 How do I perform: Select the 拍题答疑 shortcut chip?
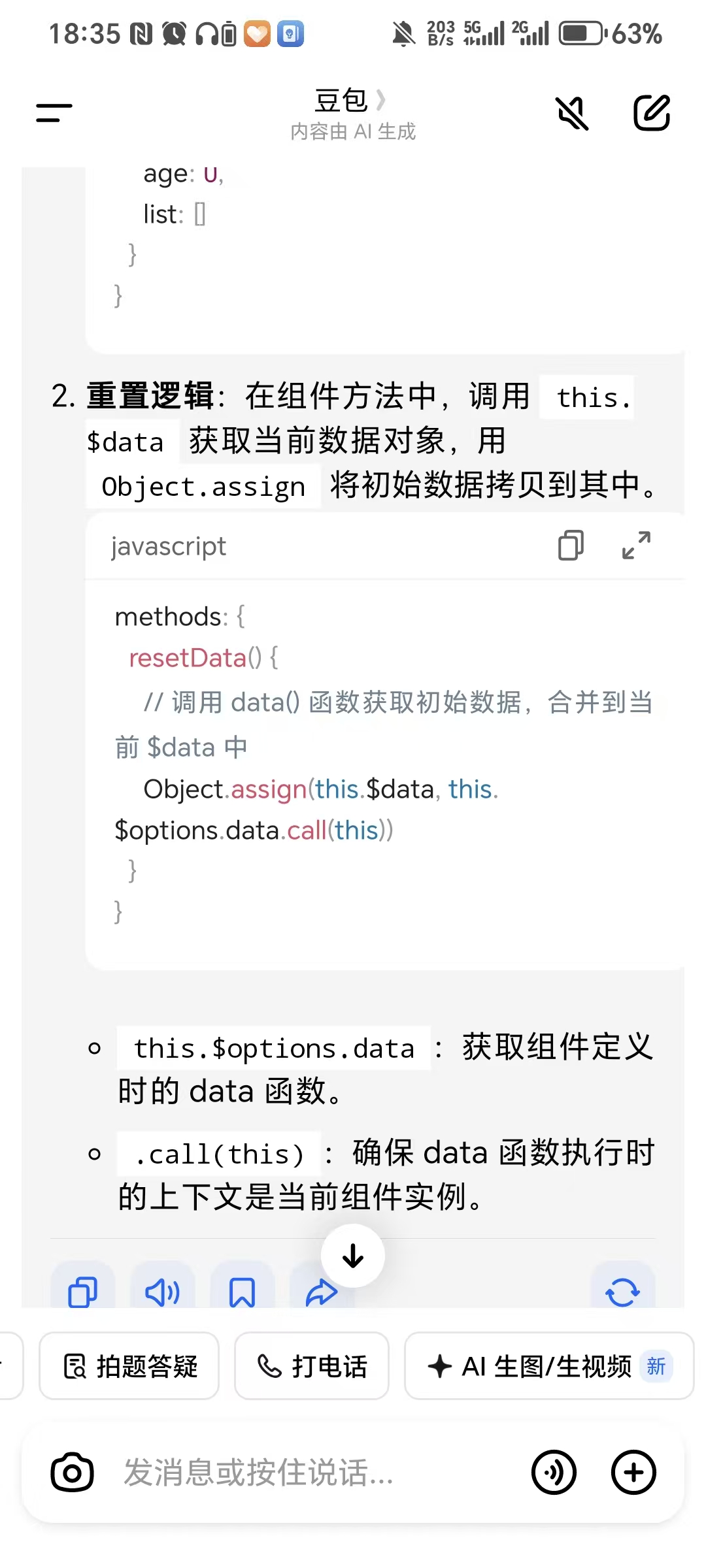click(x=129, y=1366)
